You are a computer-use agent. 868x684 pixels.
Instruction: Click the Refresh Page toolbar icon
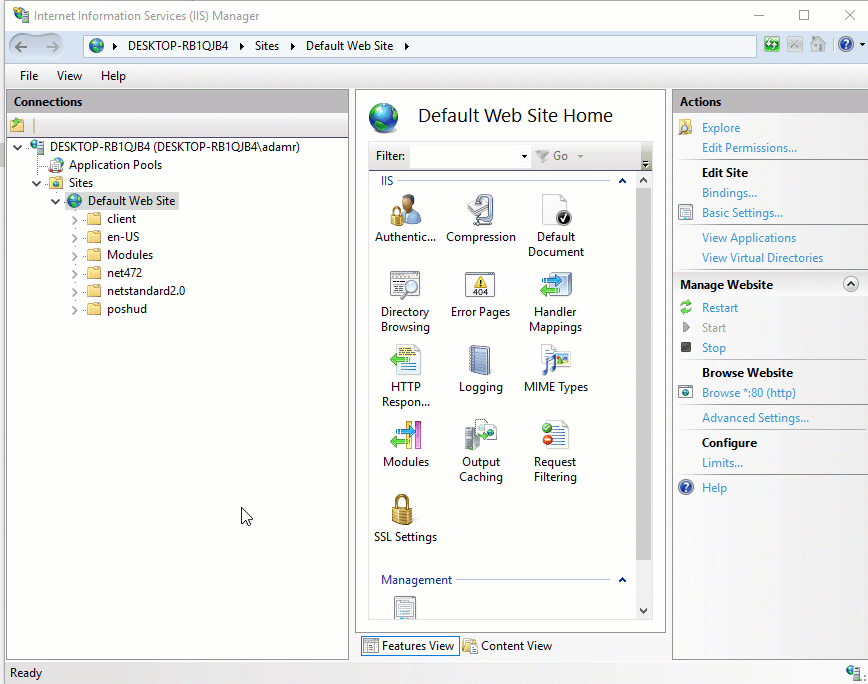click(x=772, y=44)
